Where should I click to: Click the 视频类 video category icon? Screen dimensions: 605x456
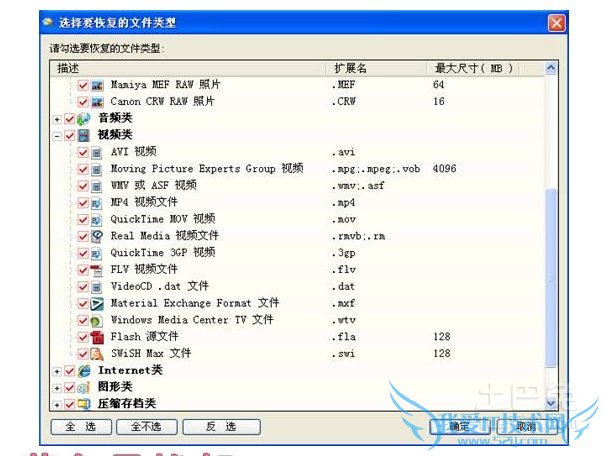click(83, 135)
